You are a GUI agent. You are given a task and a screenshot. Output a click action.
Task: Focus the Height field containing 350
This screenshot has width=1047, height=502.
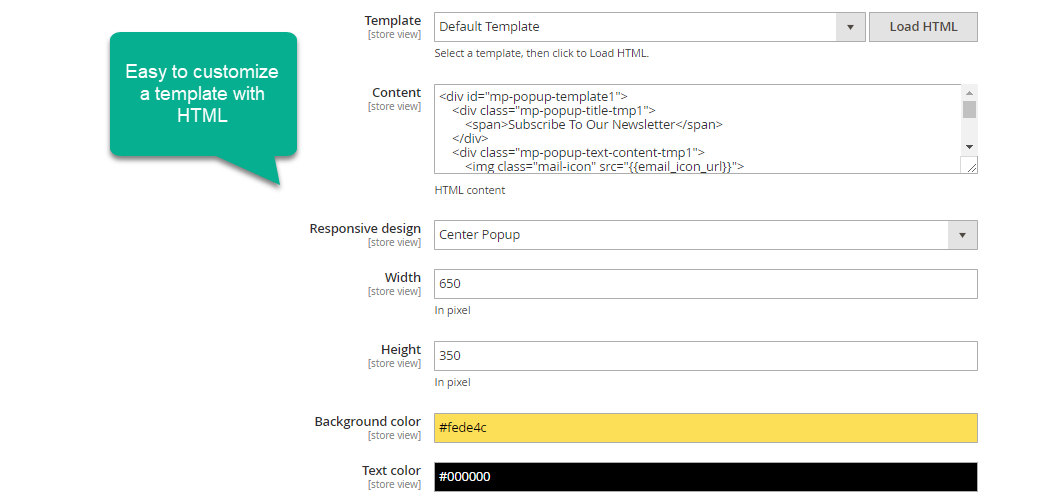click(705, 356)
